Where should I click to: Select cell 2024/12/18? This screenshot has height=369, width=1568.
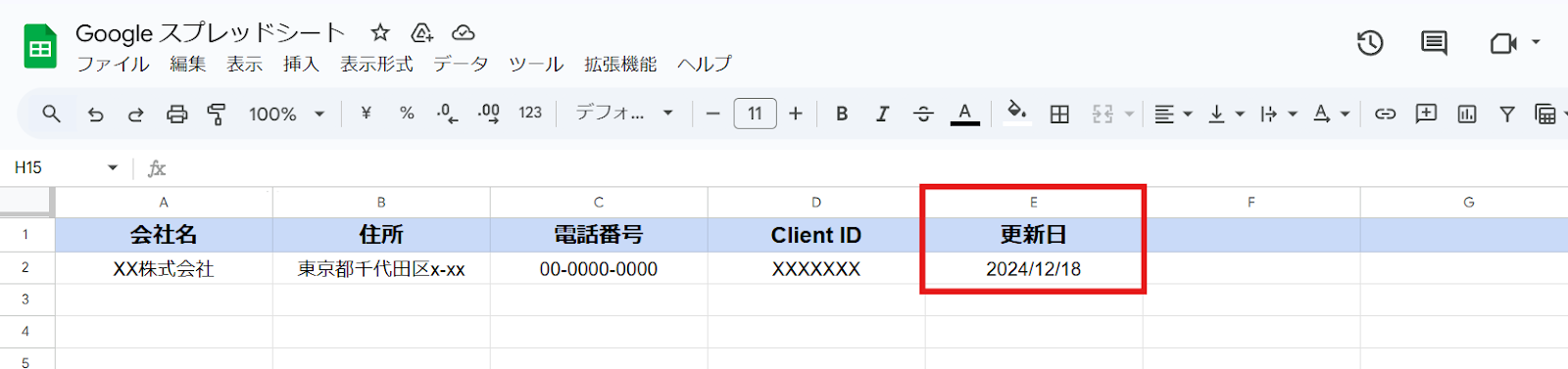coord(1034,268)
